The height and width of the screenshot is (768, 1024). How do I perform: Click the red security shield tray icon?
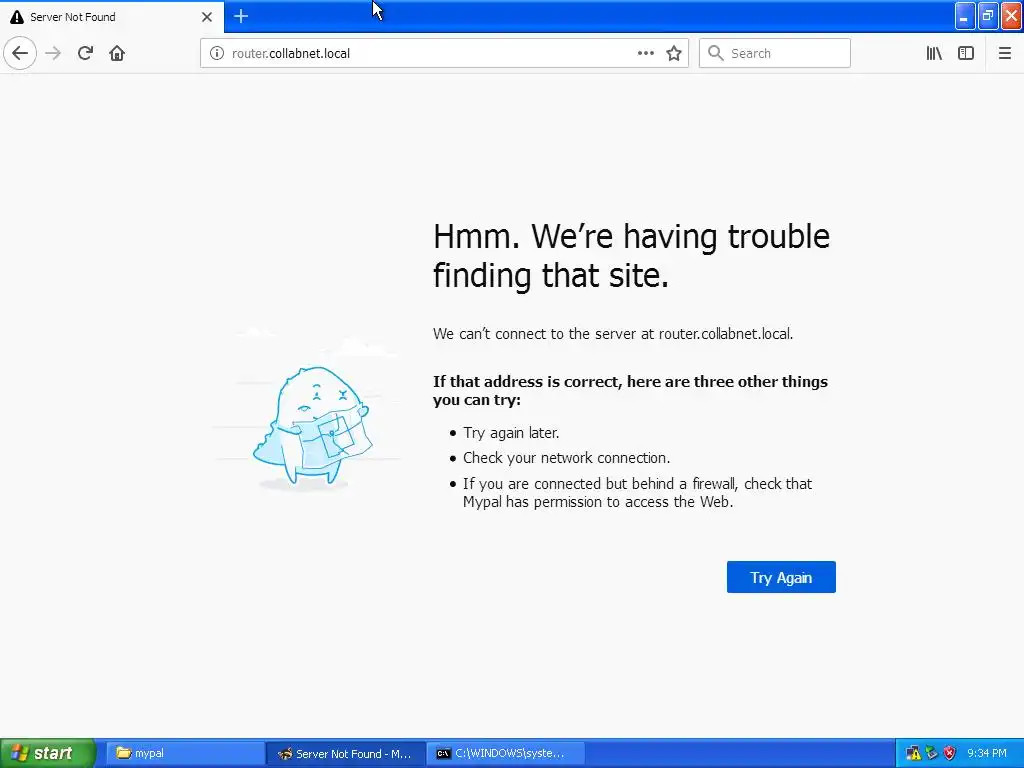point(950,753)
